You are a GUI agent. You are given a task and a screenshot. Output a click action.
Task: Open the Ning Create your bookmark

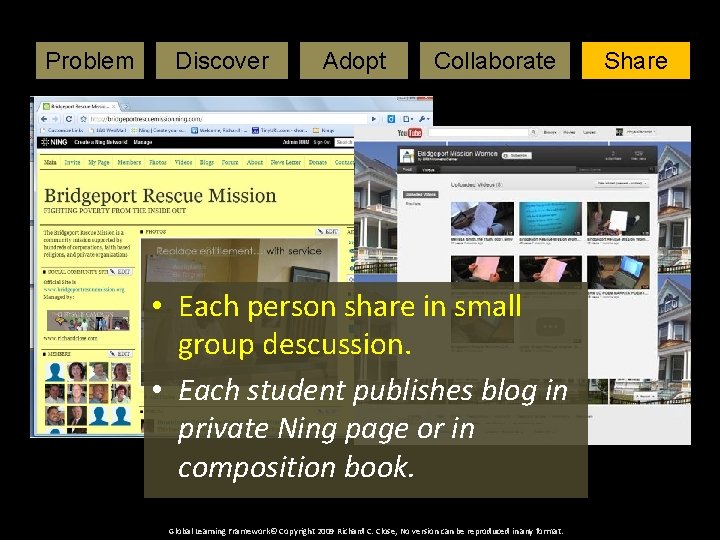pyautogui.click(x=158, y=130)
